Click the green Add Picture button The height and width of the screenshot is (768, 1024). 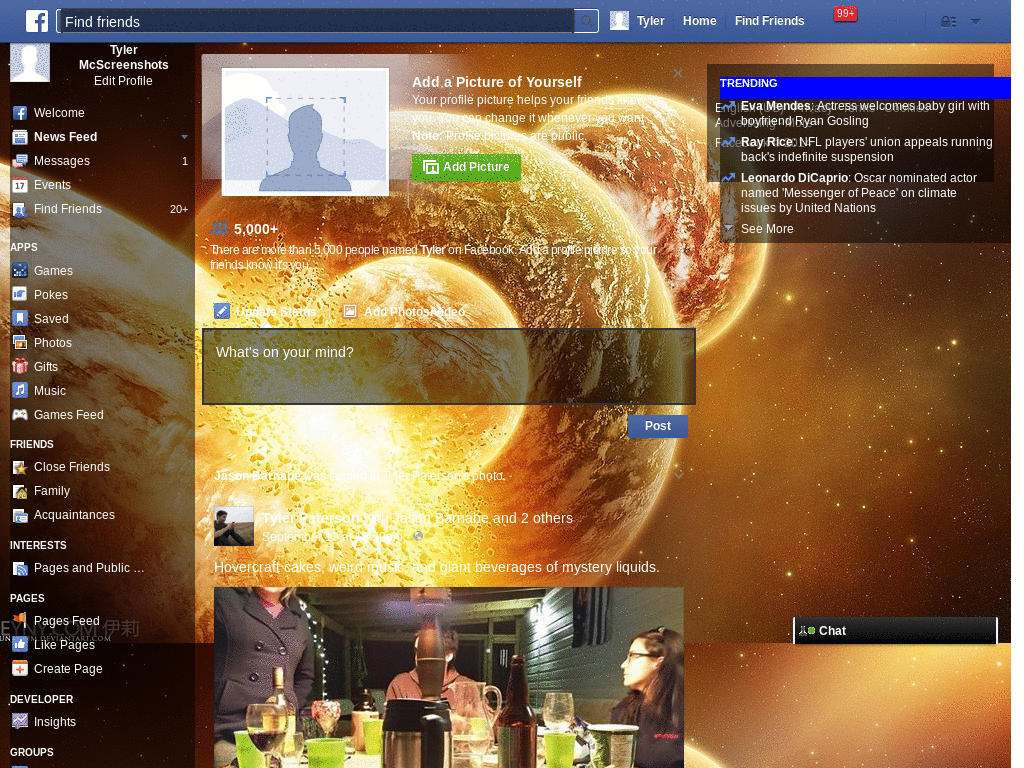pyautogui.click(x=466, y=167)
